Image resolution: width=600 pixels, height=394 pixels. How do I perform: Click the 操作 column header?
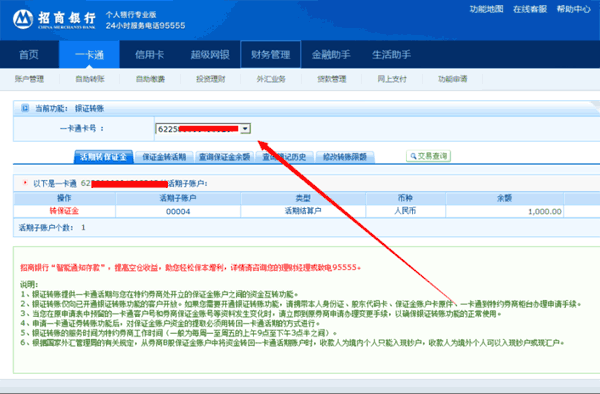(x=64, y=198)
